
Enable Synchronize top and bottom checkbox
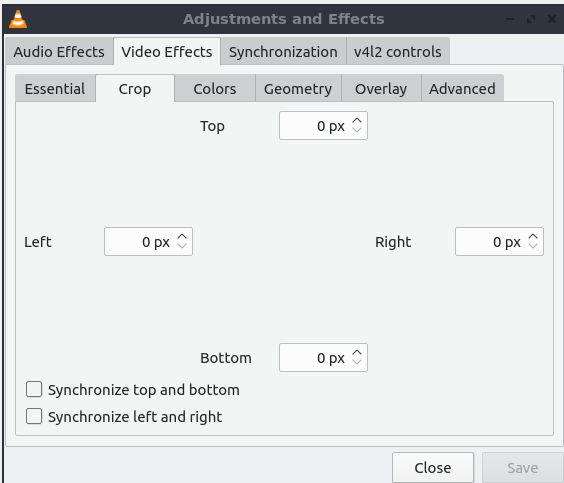(x=34, y=389)
